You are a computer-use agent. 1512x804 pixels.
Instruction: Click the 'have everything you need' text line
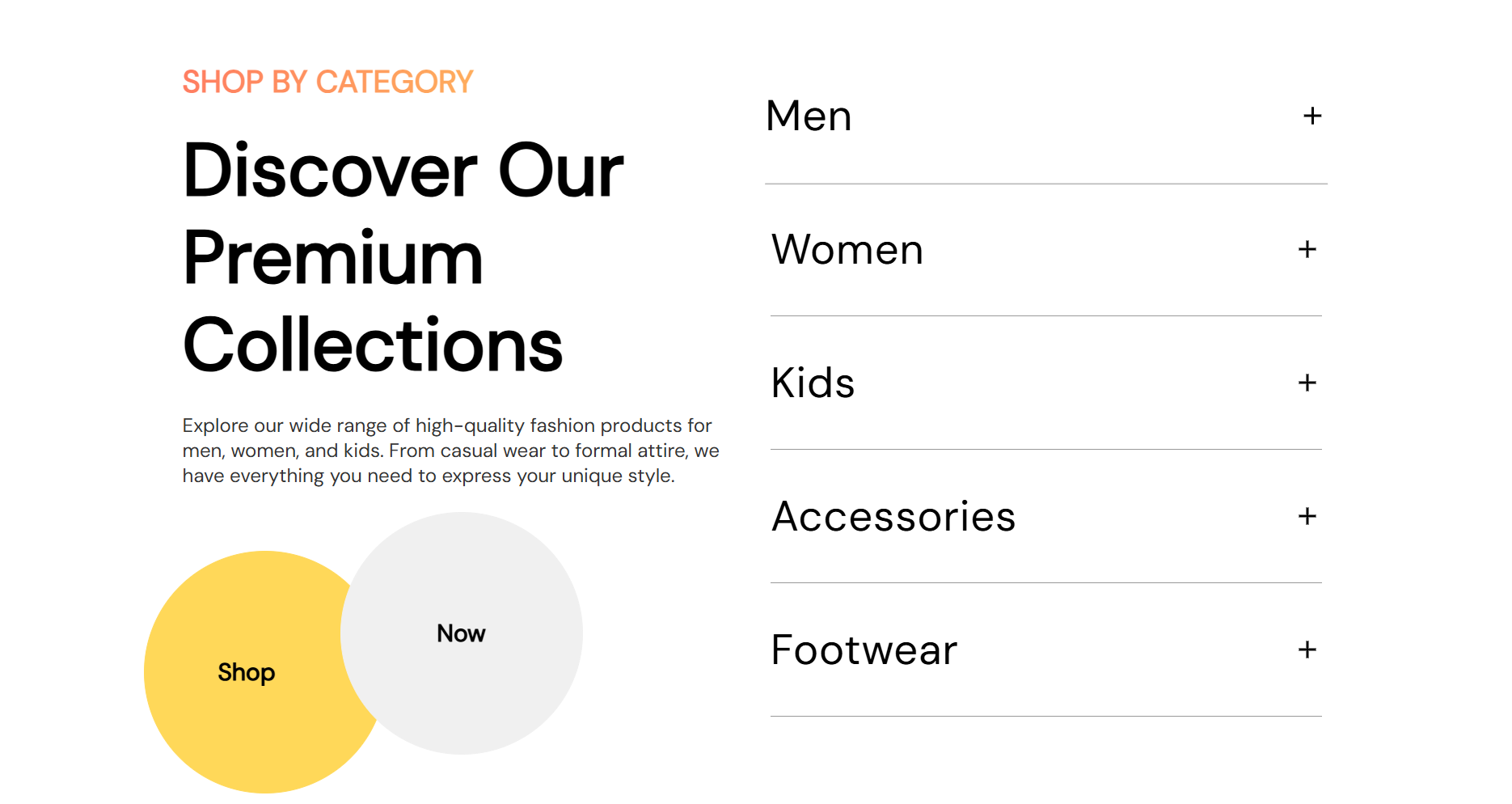428,476
